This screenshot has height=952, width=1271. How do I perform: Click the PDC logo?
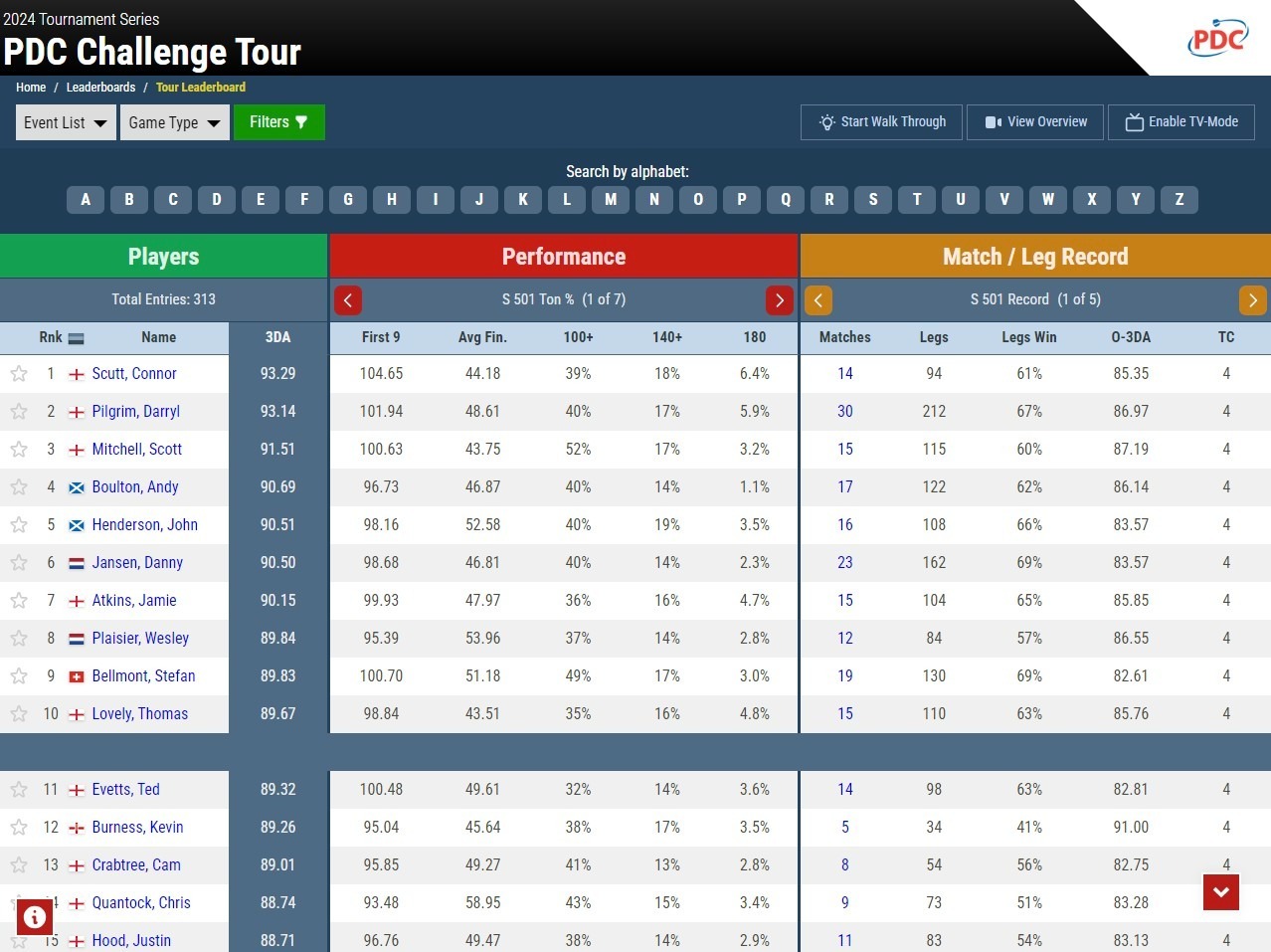1218,38
